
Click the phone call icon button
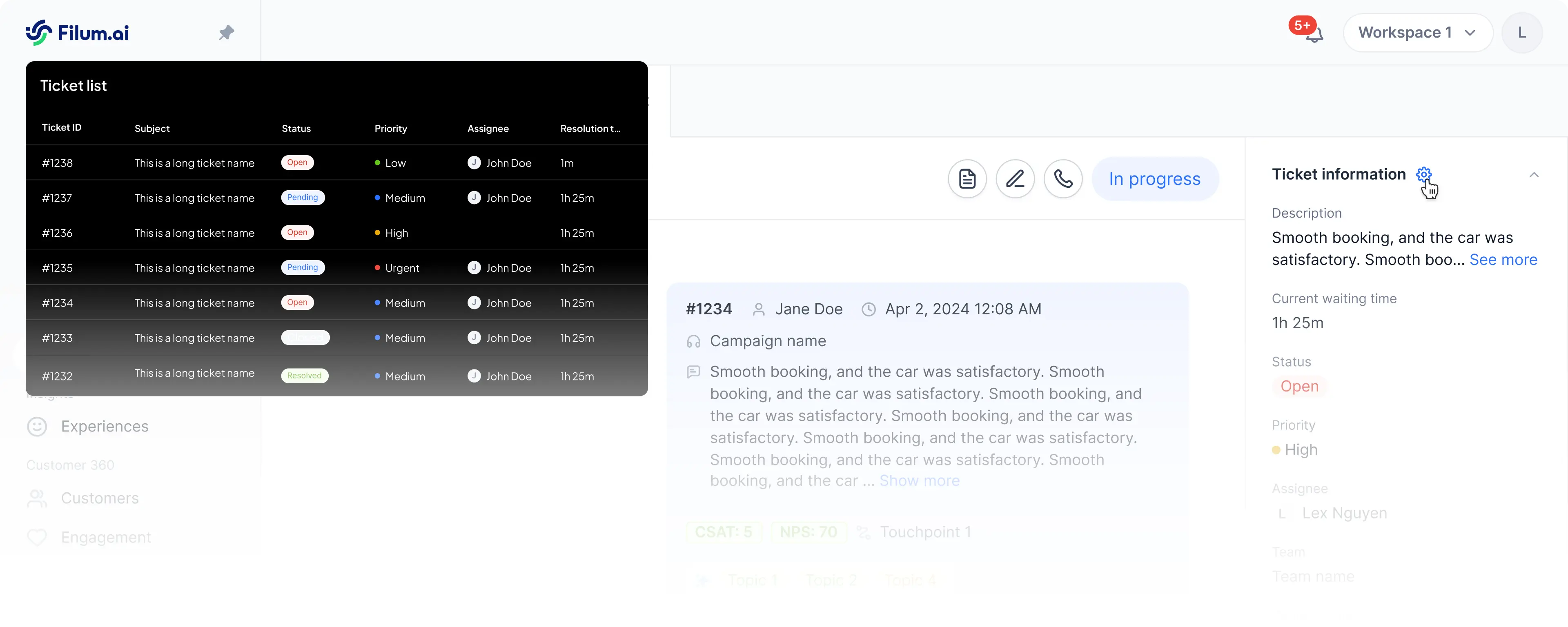[x=1063, y=179]
